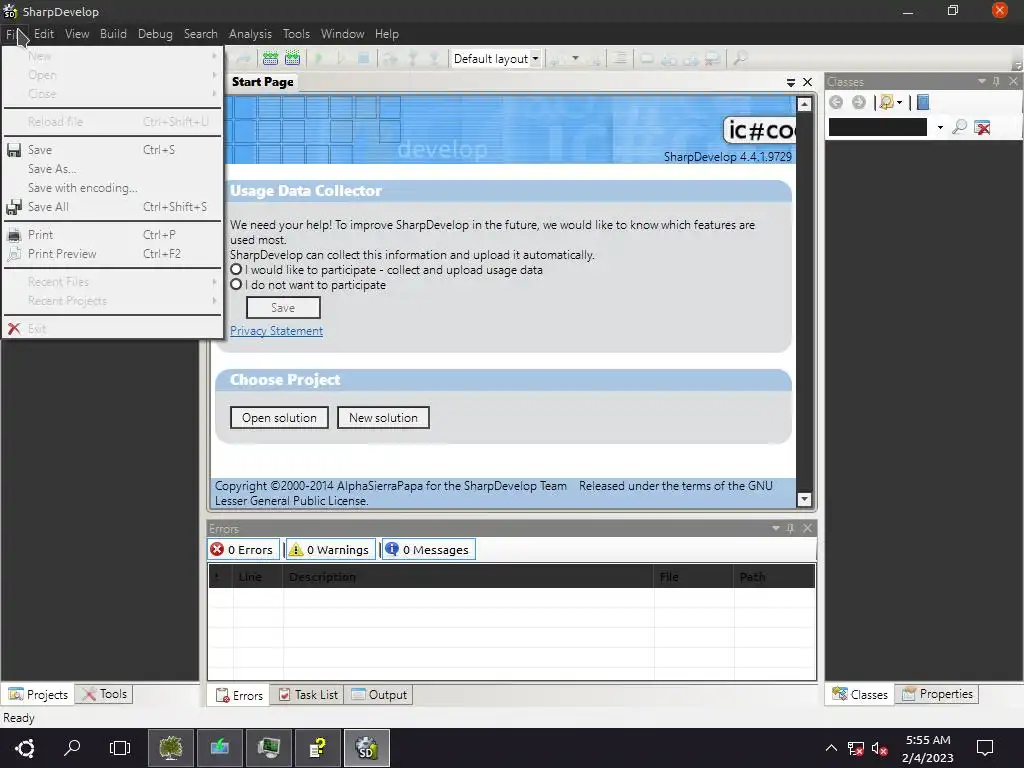Click the clock showing 5:55 AM

[x=927, y=740]
